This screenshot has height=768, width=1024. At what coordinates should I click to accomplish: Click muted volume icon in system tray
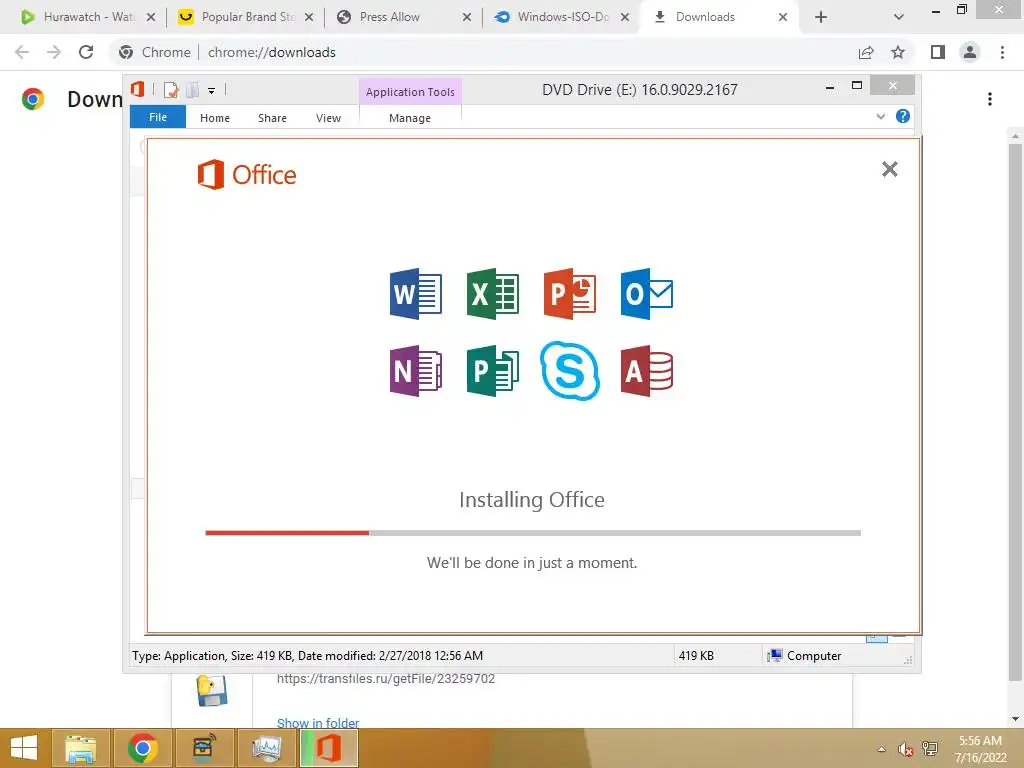[906, 749]
